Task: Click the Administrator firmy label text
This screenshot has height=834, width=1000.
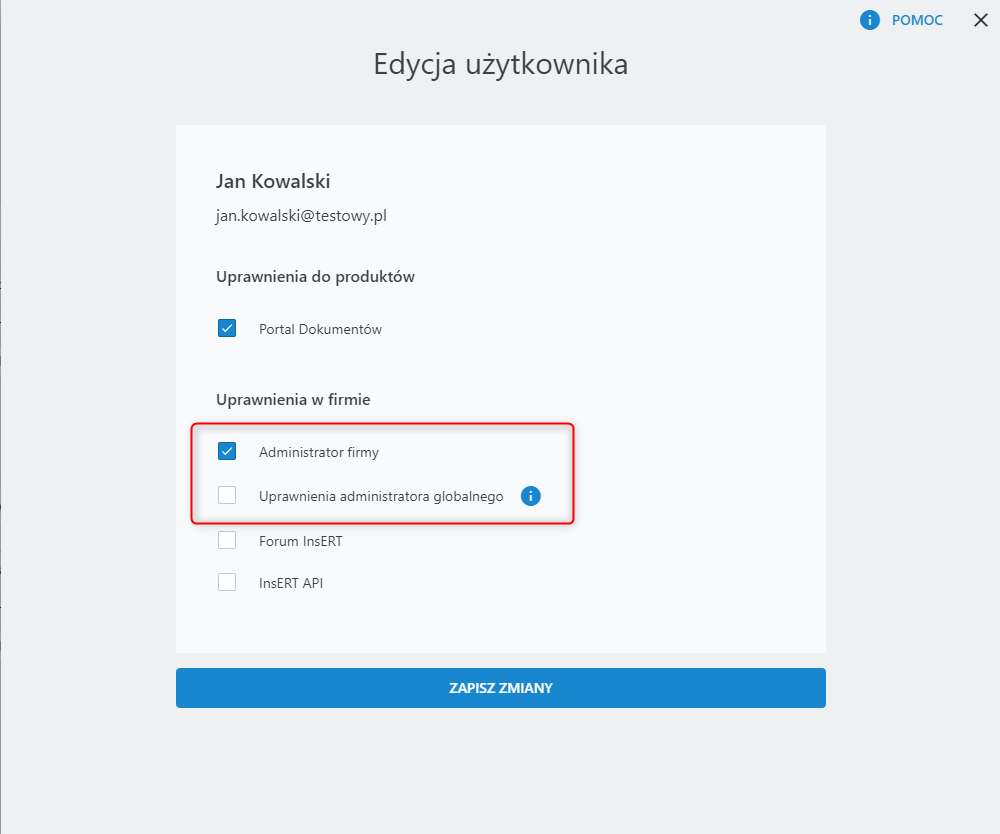Action: [318, 452]
